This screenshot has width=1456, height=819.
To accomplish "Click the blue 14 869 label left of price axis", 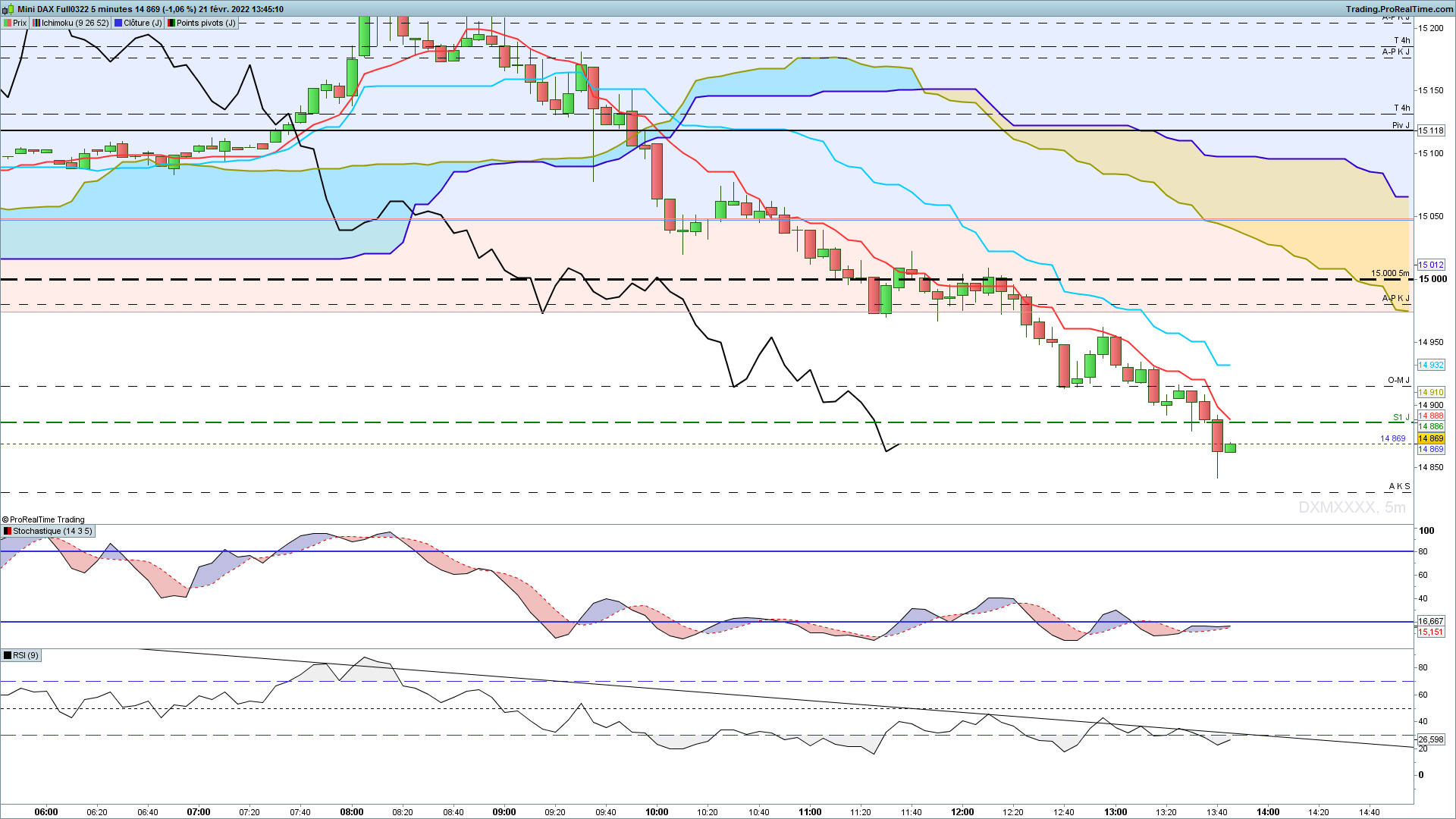I will tap(1392, 438).
